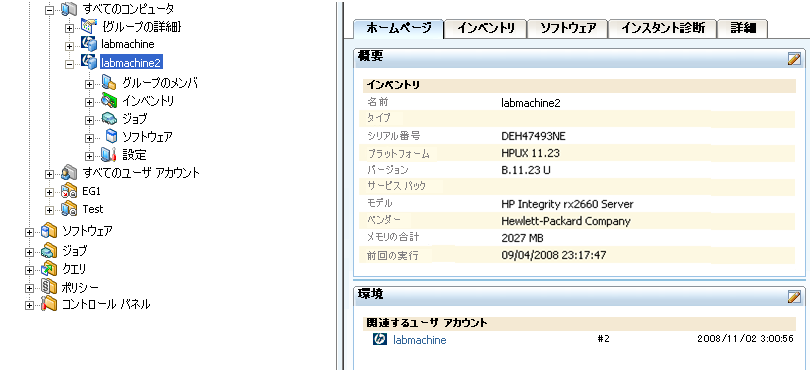This screenshot has height=370, width=810.
Task: Open the 詳細 tab
Action: pos(743,28)
